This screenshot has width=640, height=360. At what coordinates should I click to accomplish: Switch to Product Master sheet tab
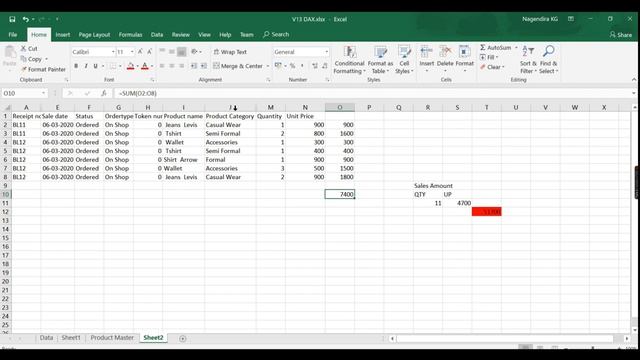pyautogui.click(x=112, y=338)
